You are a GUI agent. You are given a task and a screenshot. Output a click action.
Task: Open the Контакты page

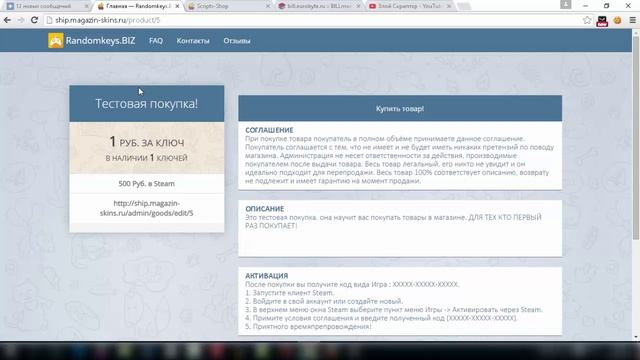[193, 41]
